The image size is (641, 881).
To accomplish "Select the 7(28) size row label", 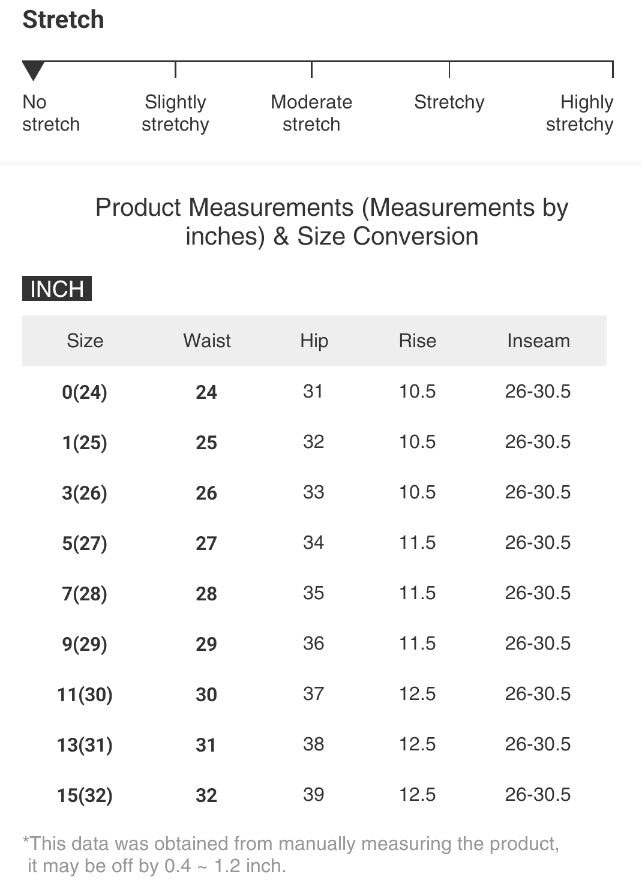I will (85, 594).
